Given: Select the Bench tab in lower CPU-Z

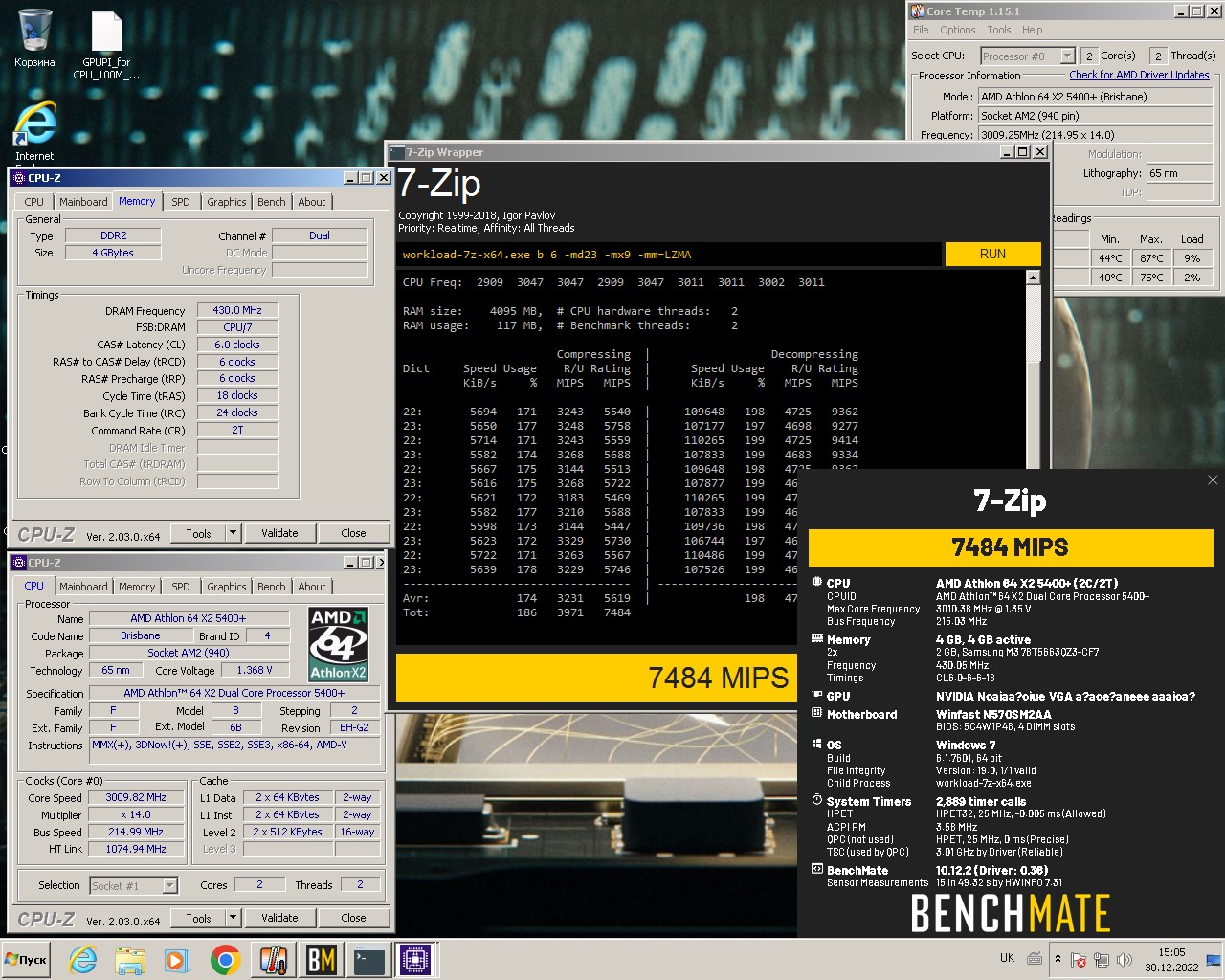Looking at the screenshot, I should [272, 587].
